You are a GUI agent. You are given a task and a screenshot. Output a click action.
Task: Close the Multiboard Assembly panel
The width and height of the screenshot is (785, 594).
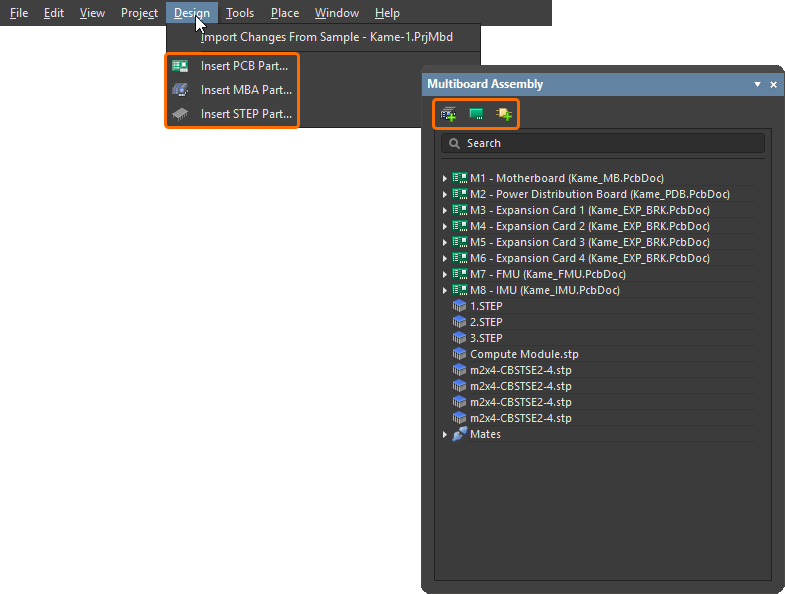[x=773, y=85]
